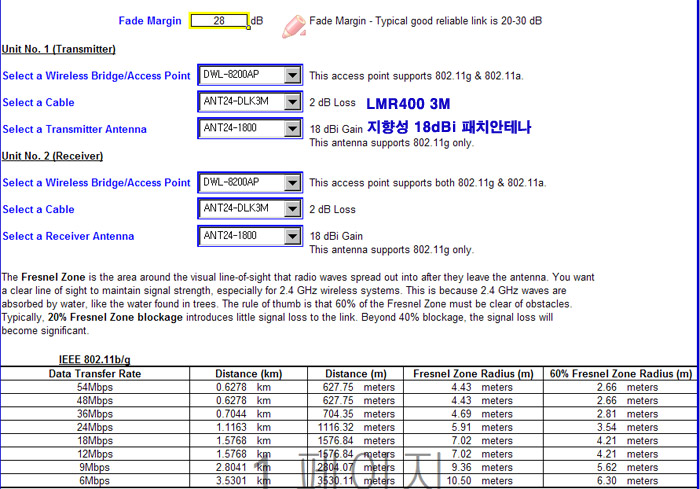The width and height of the screenshot is (700, 489).
Task: Open Receiver Antenna ANT24-1800 dropdown arrow
Action: 292,236
